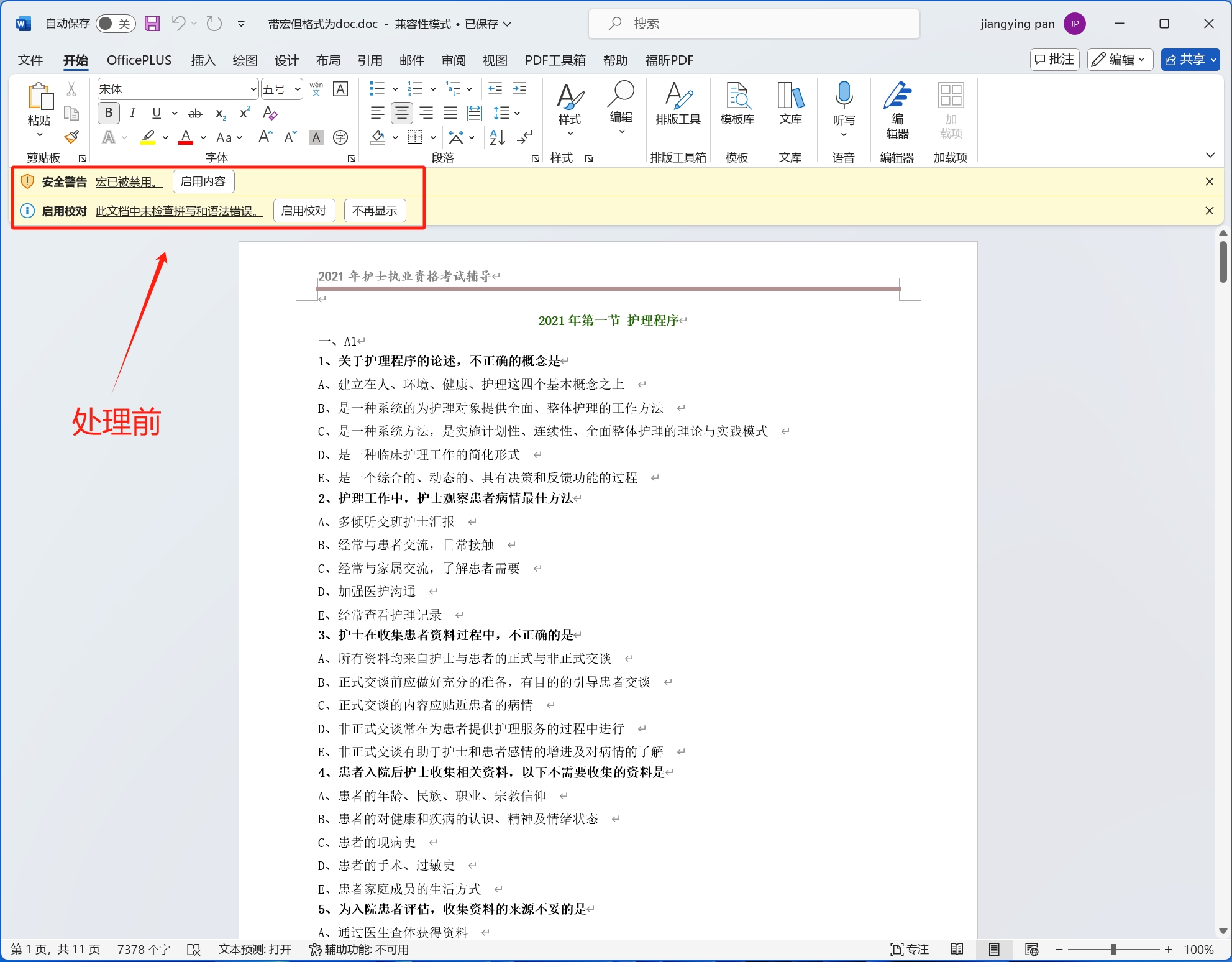Click the bulleted list icon
Image resolution: width=1232 pixels, height=962 pixels.
pos(376,89)
